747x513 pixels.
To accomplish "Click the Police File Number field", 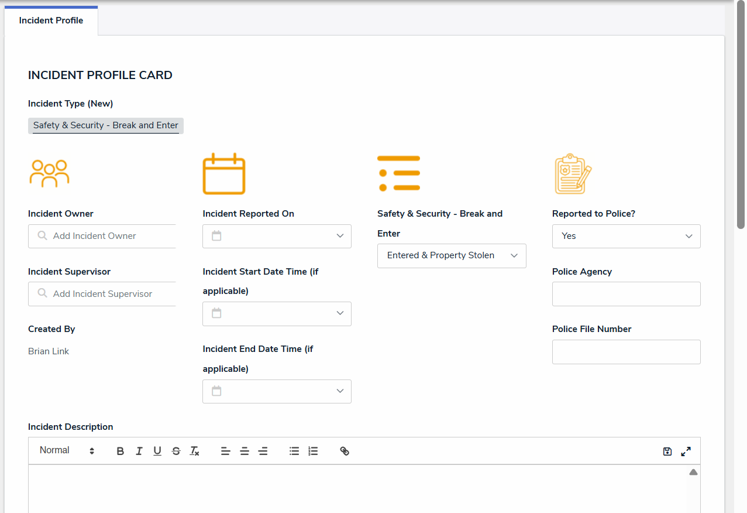I will 626,352.
